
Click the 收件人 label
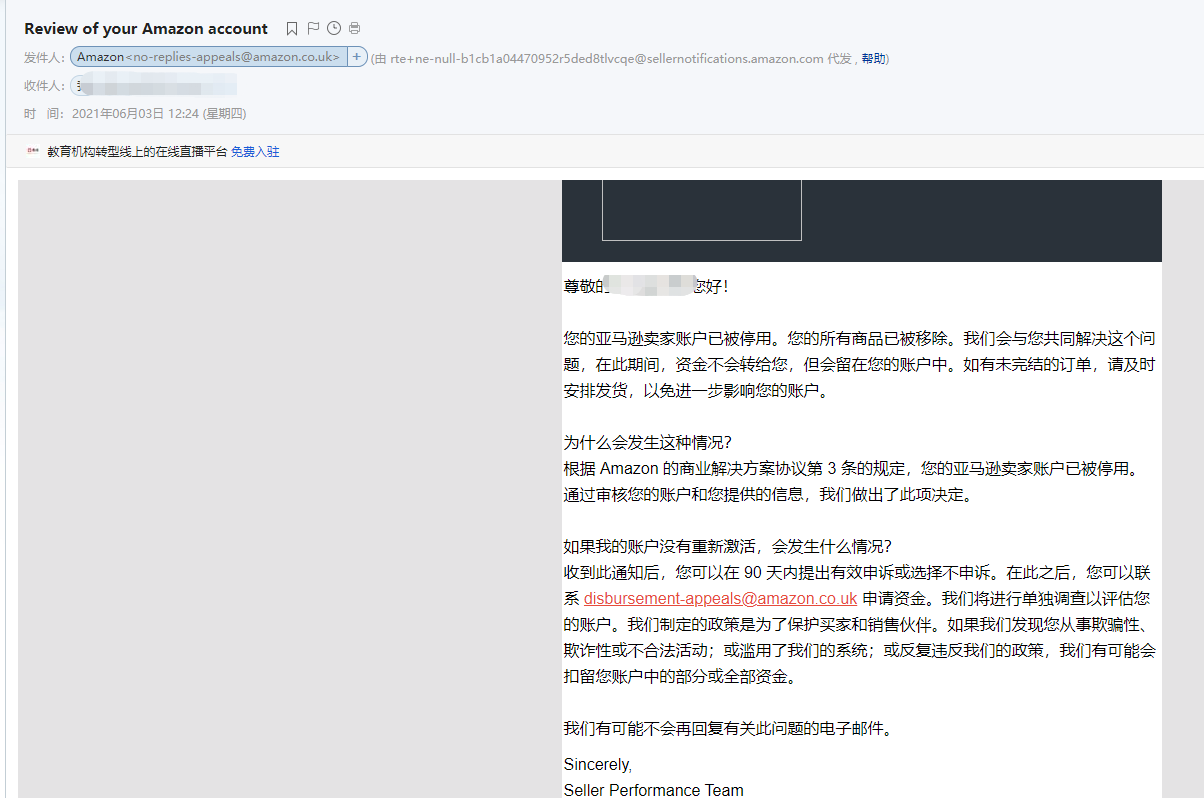(x=44, y=86)
